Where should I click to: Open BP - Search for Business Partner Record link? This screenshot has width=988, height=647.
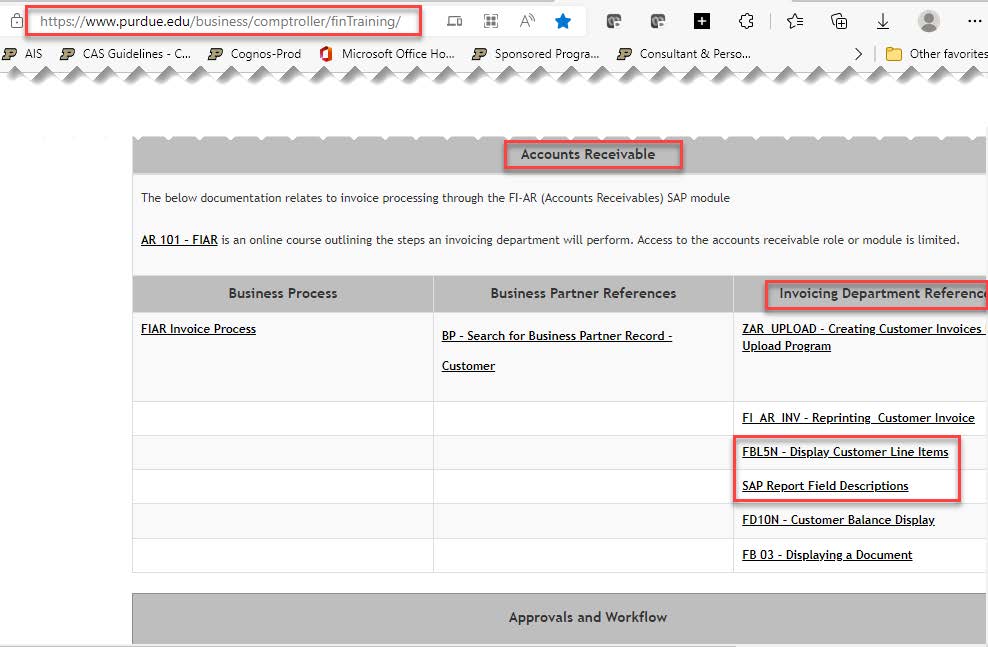point(557,351)
